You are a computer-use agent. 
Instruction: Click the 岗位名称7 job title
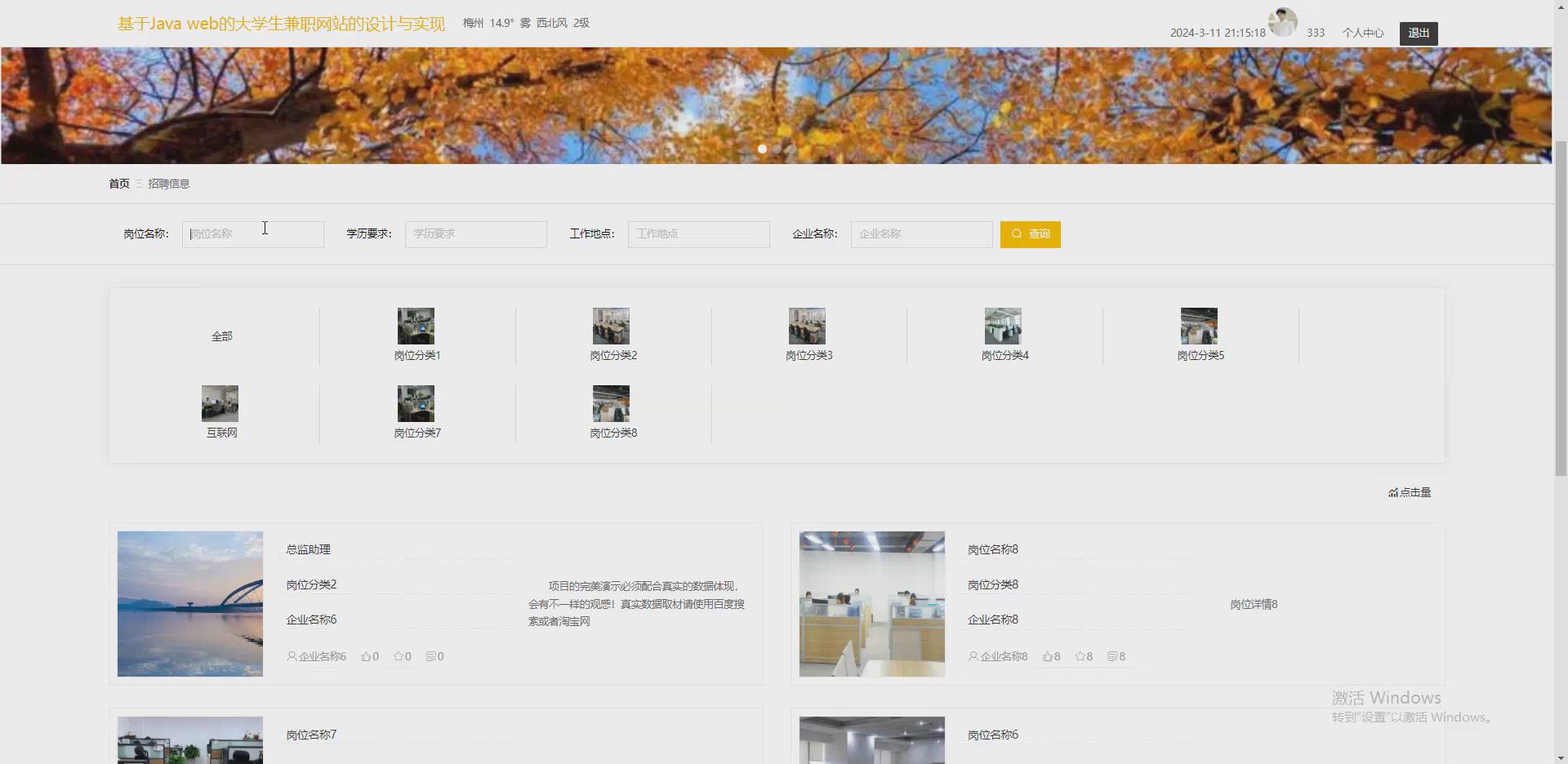tap(311, 735)
